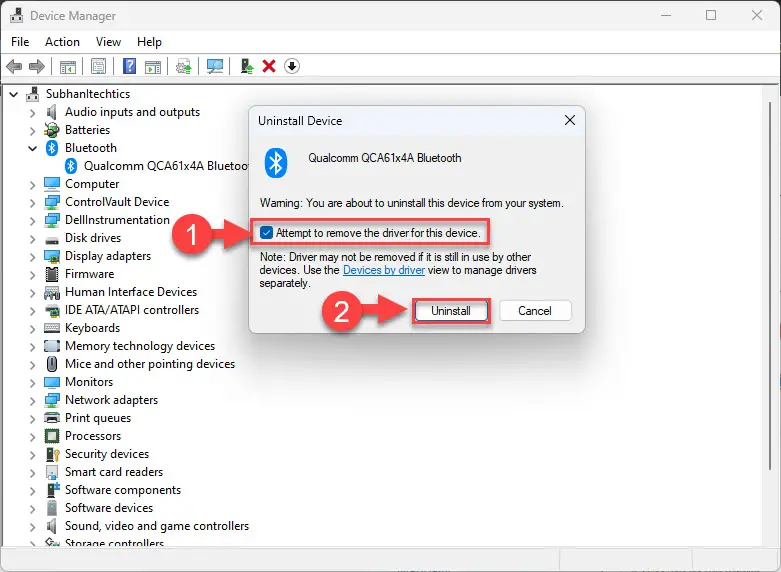
Task: Follow the Devices by driver link
Action: (384, 270)
